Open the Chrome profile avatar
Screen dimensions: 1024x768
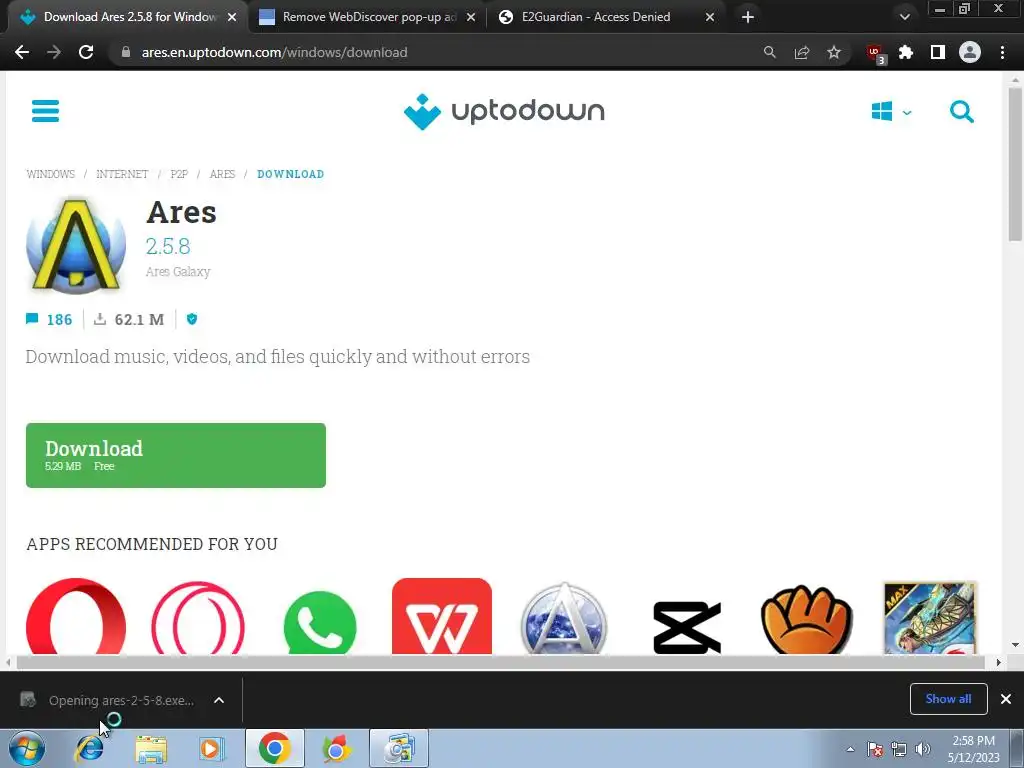coord(970,52)
